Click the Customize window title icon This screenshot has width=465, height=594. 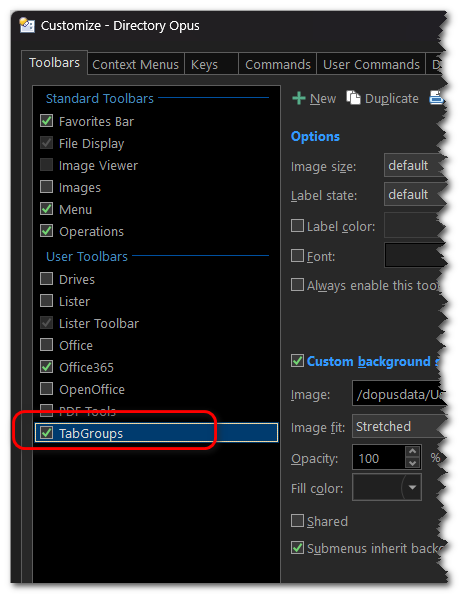27,25
